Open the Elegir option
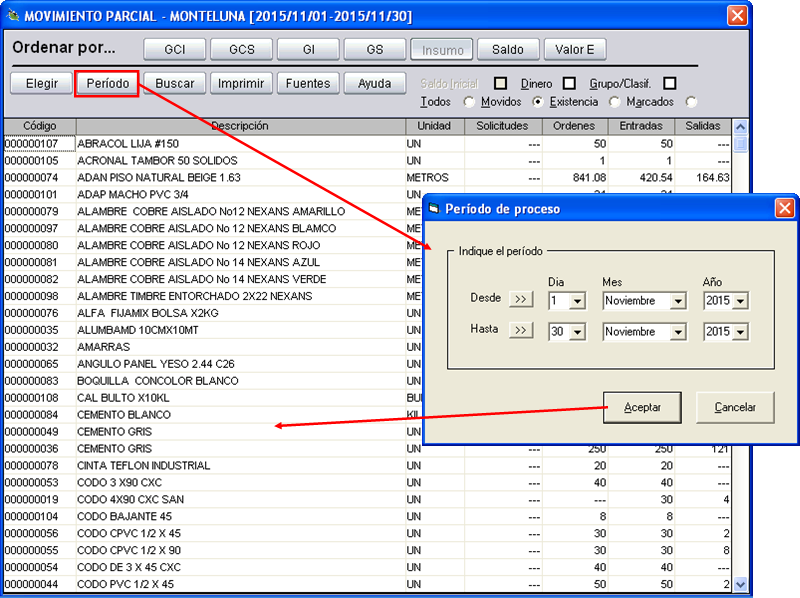Image resolution: width=800 pixels, height=598 pixels. click(x=41, y=84)
